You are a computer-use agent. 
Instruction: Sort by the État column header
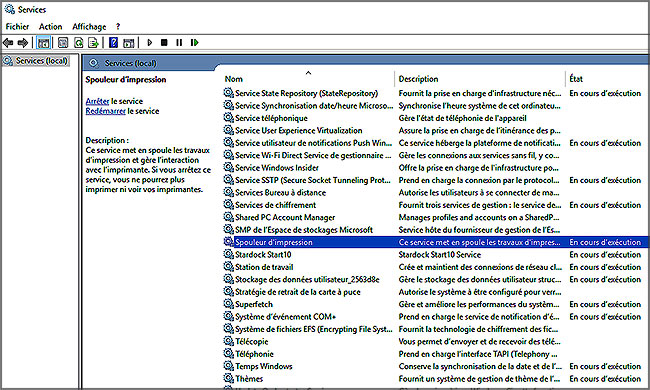pyautogui.click(x=576, y=79)
